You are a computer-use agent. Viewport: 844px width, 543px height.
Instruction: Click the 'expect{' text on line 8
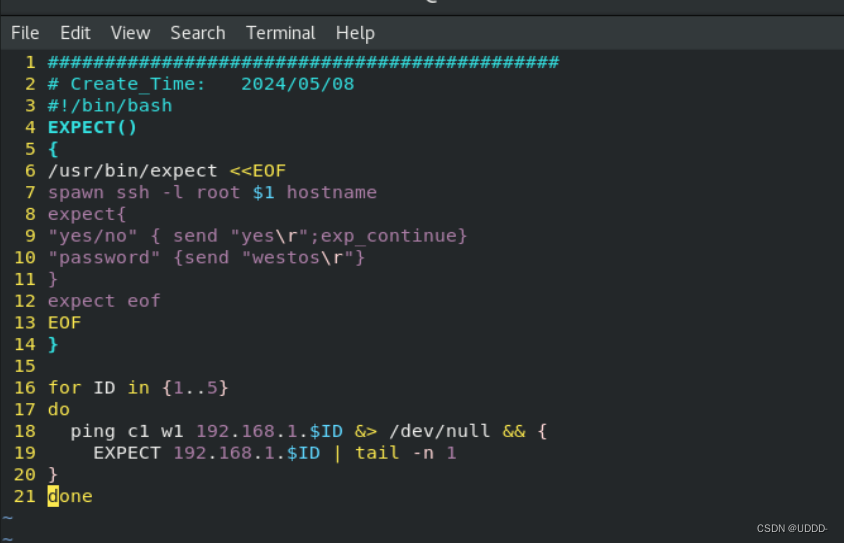click(x=87, y=214)
